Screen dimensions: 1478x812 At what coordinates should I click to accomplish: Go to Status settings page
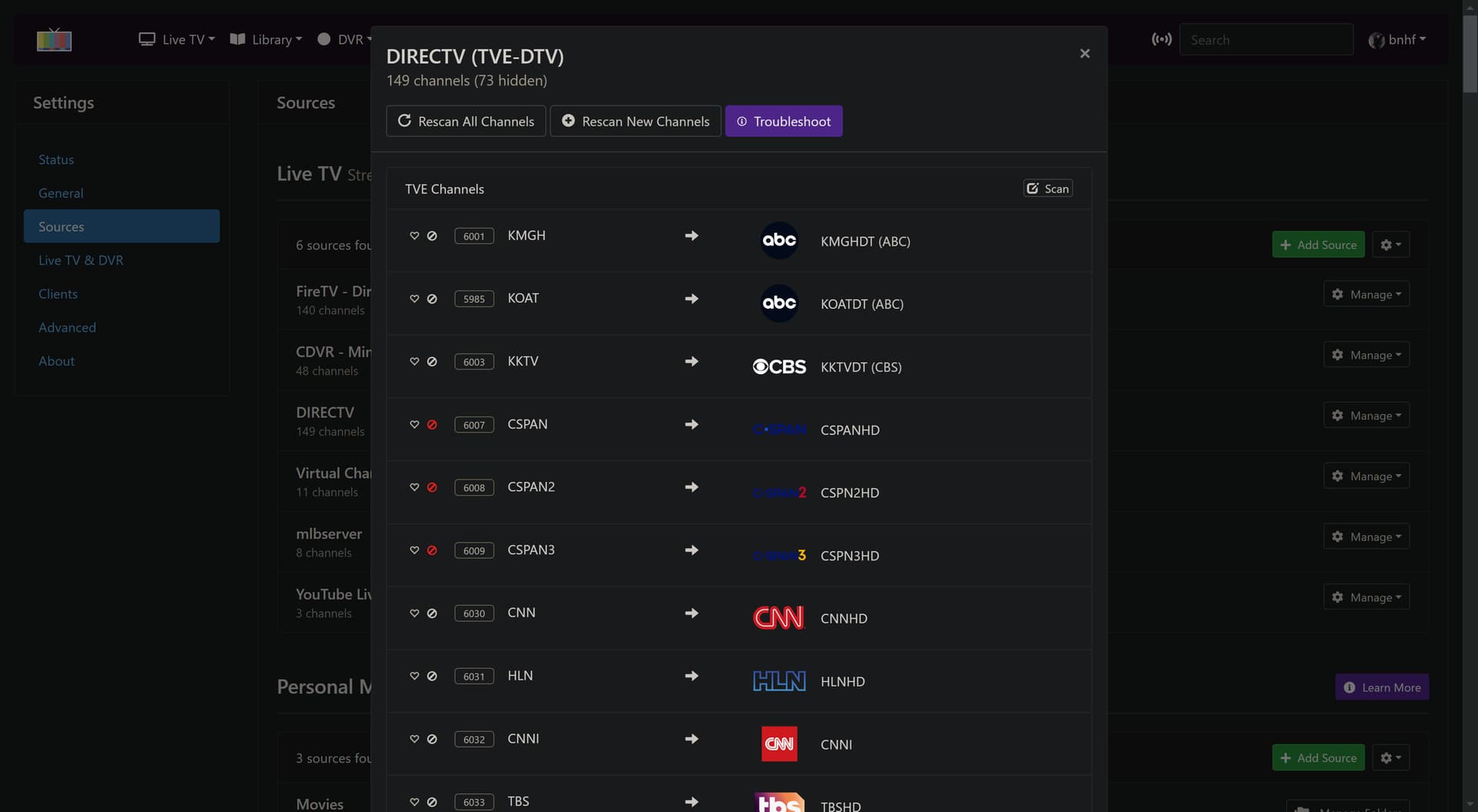(x=56, y=159)
